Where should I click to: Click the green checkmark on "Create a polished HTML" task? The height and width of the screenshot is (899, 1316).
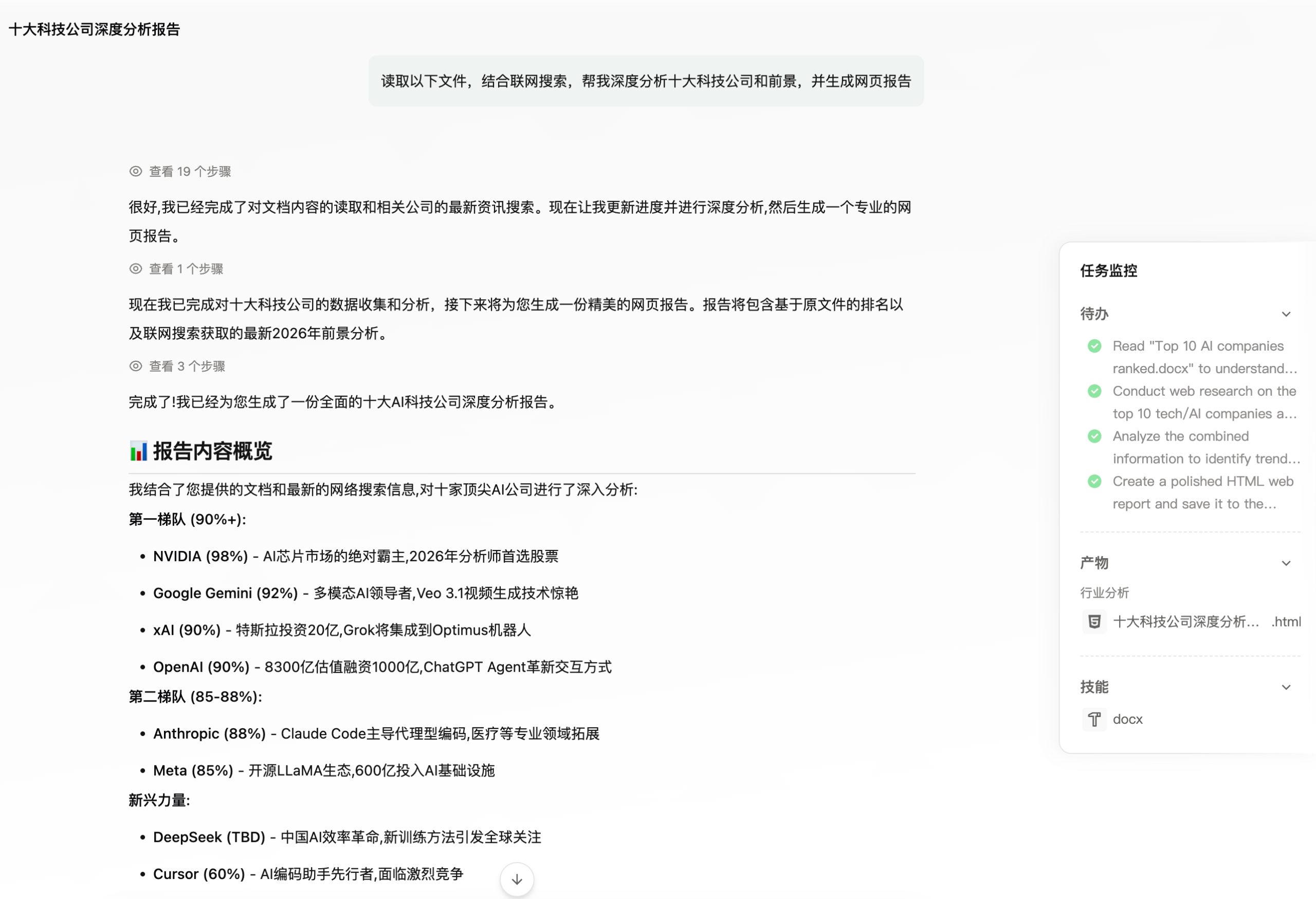pyautogui.click(x=1094, y=481)
